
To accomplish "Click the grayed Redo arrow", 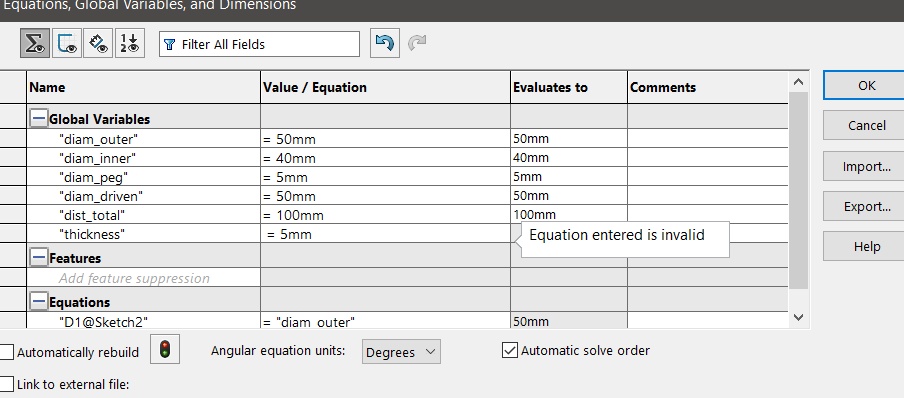I will pyautogui.click(x=417, y=43).
